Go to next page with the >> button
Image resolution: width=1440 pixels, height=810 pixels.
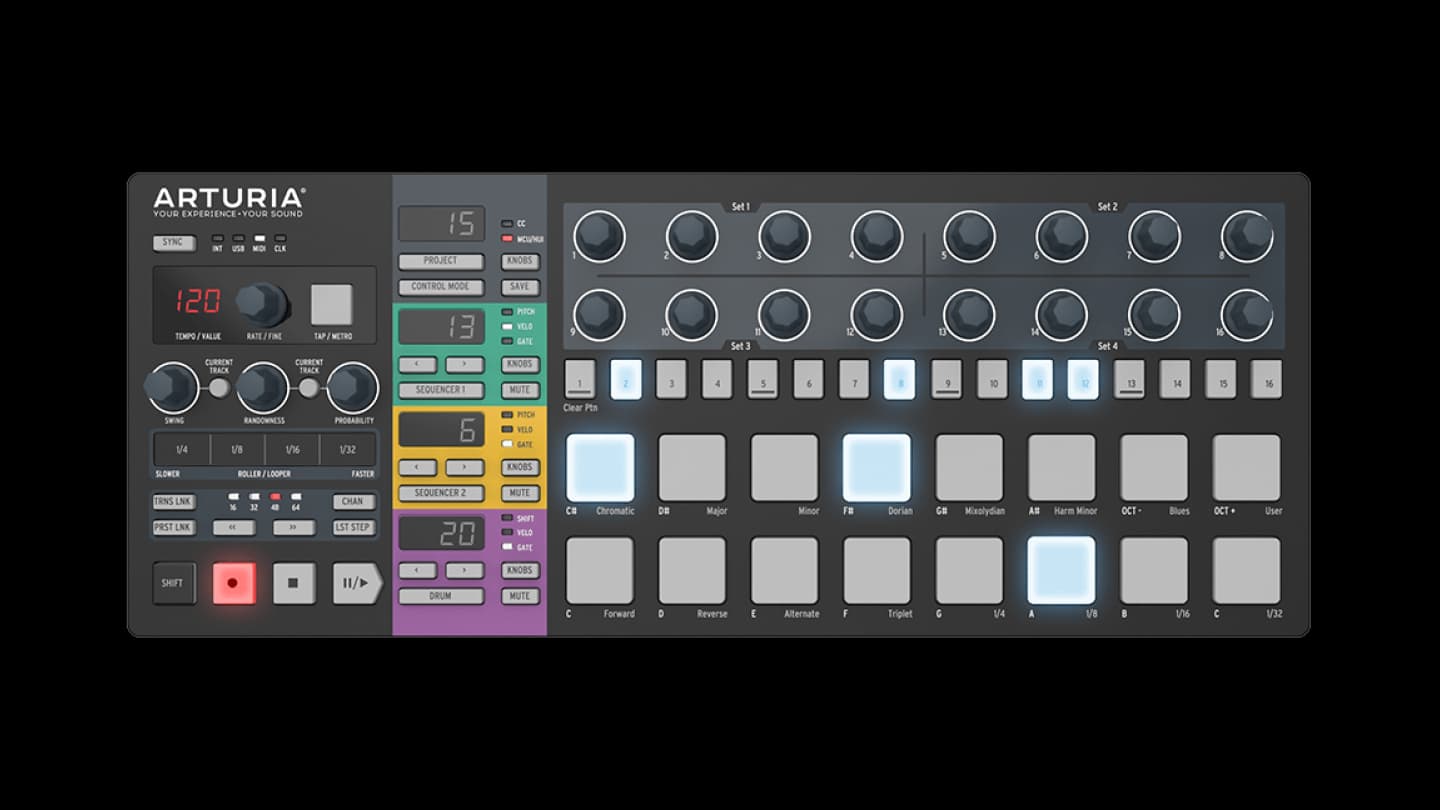(294, 528)
